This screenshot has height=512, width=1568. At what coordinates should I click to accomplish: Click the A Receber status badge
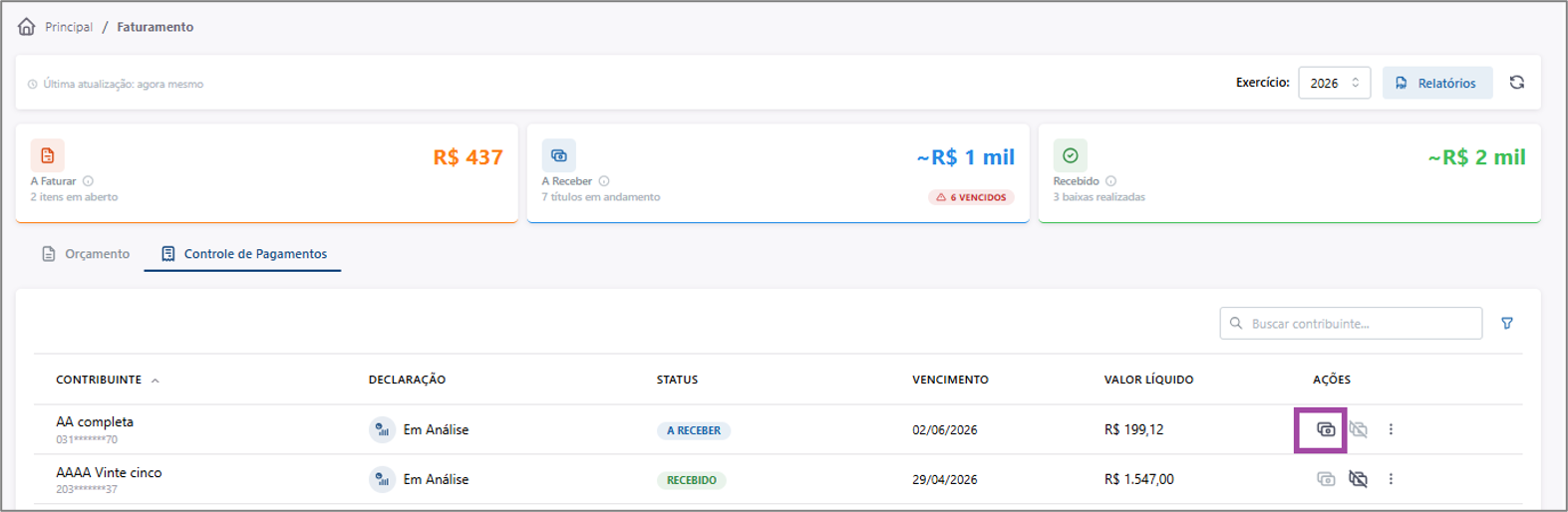click(694, 430)
